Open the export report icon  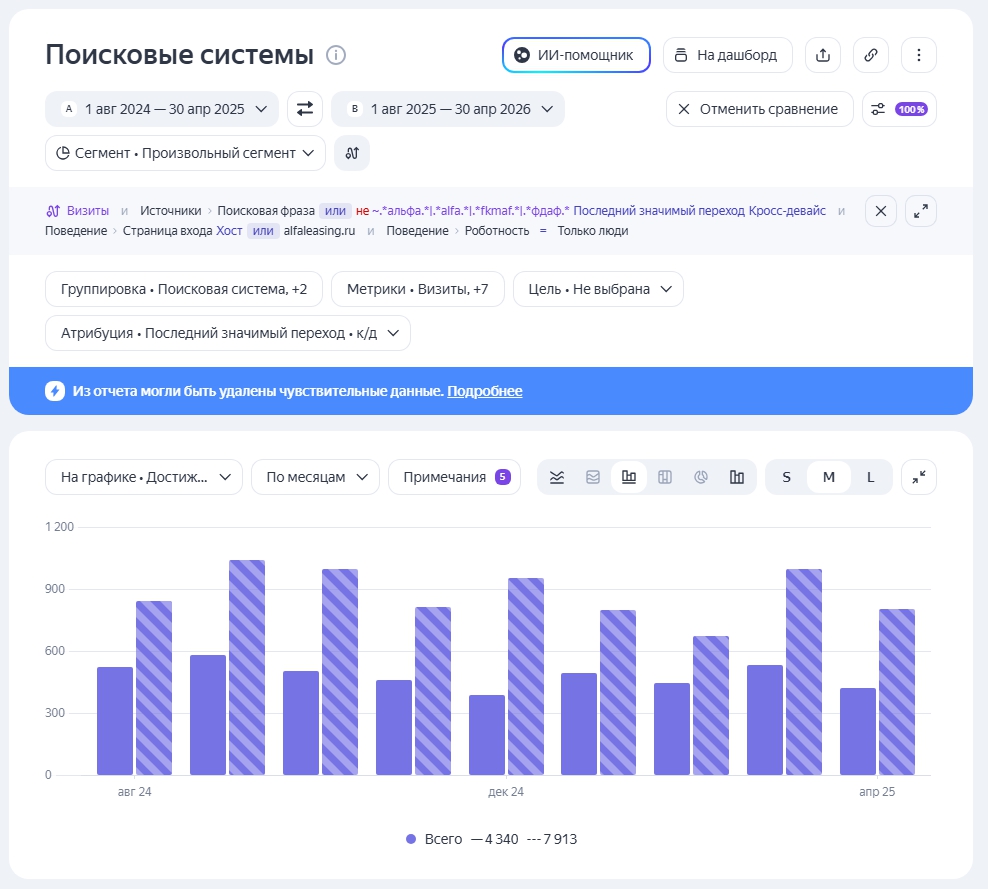(822, 55)
